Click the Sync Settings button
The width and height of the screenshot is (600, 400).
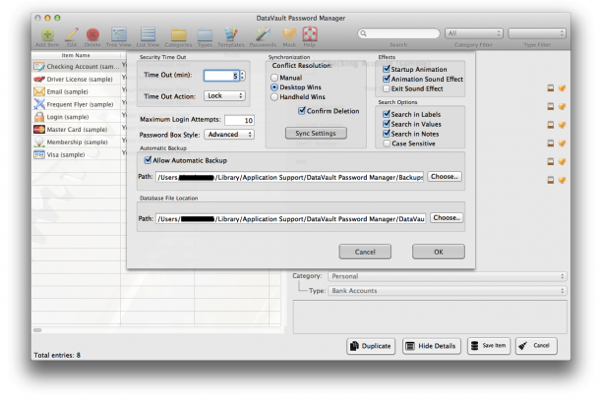pos(316,133)
